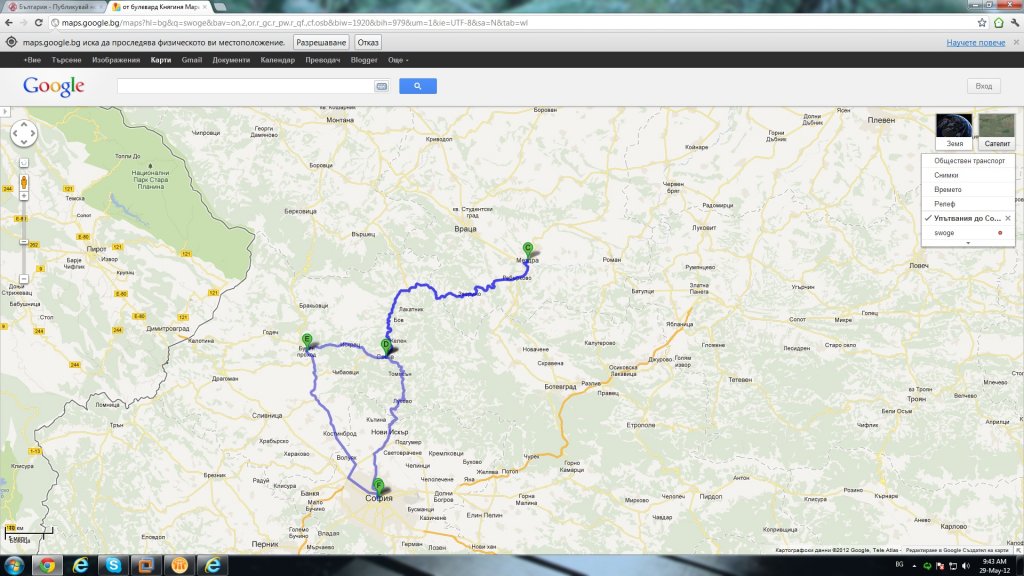
Task: Click the Google logo
Action: (54, 86)
